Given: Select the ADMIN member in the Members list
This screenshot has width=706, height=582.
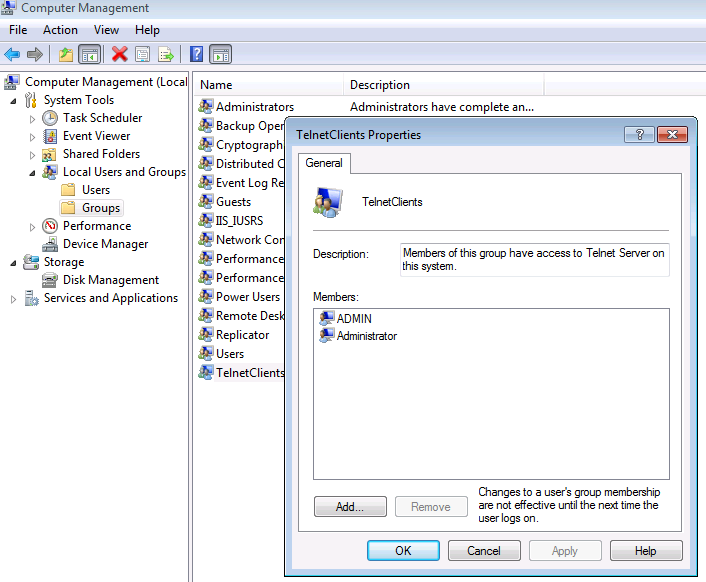Looking at the screenshot, I should 354,318.
